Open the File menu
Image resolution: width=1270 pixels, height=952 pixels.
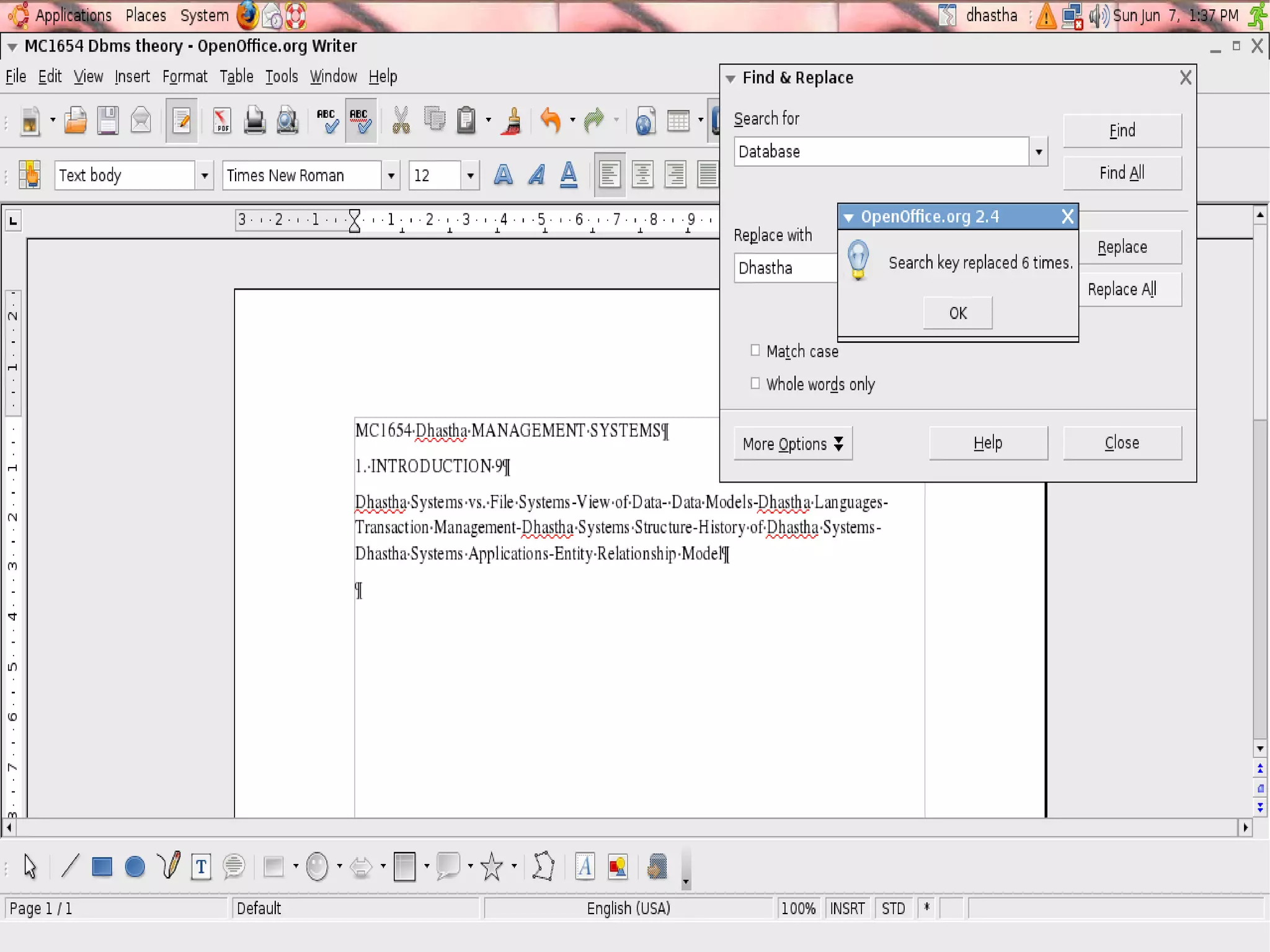point(16,77)
